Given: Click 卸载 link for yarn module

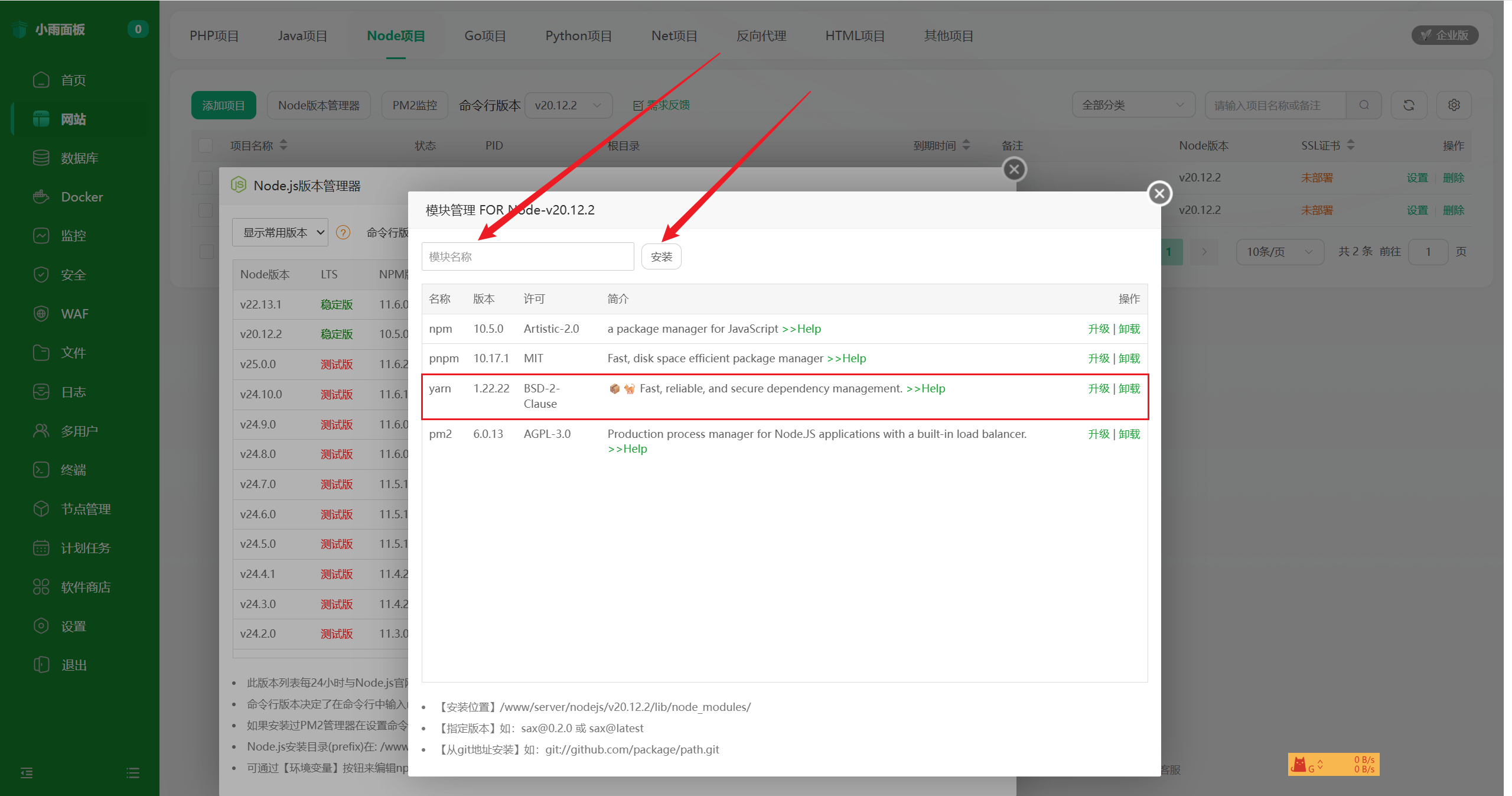Looking at the screenshot, I should (1129, 389).
